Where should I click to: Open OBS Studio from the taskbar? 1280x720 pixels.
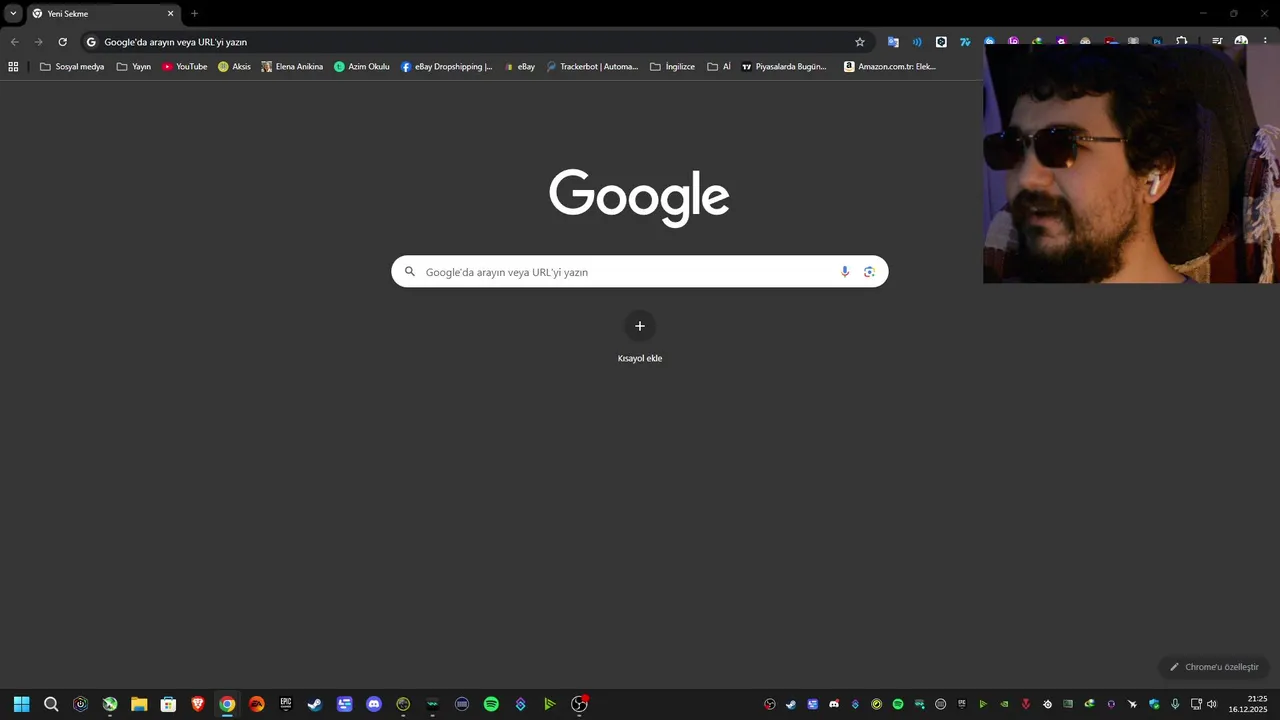pos(579,704)
